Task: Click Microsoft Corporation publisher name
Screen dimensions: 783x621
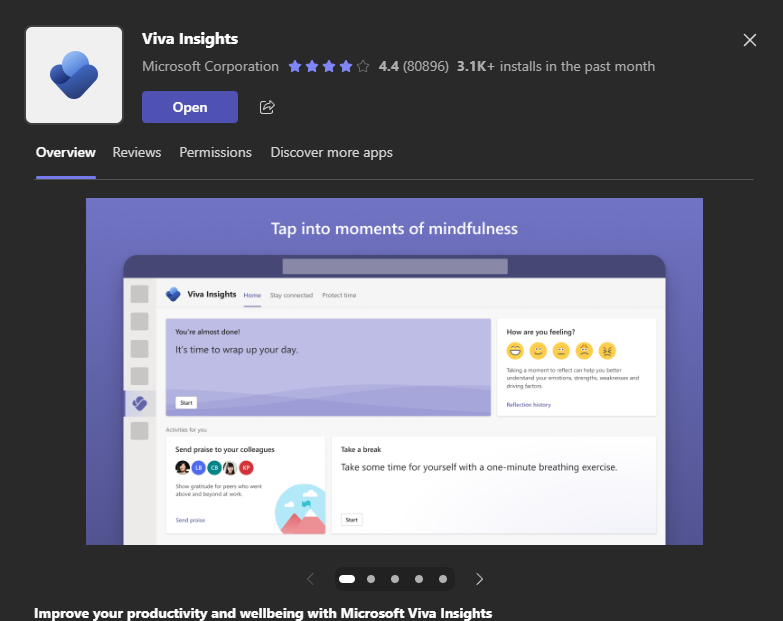Action: tap(210, 66)
